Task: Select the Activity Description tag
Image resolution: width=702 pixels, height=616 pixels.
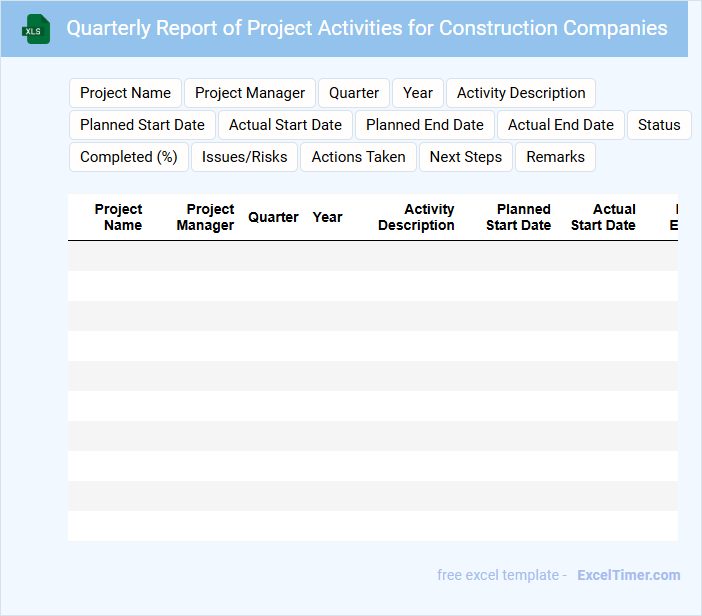Action: click(521, 93)
